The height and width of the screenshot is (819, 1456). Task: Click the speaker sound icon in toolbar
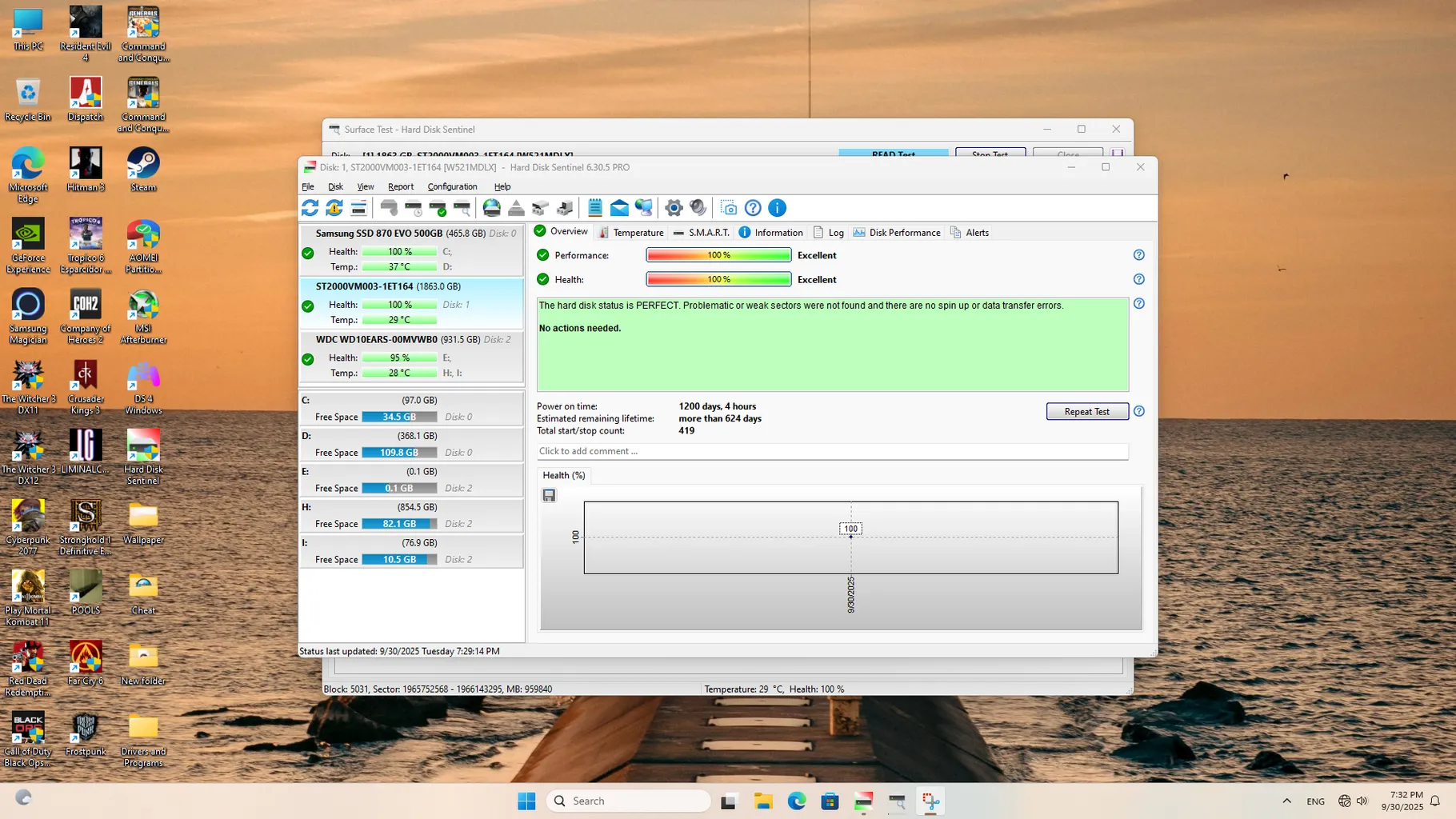click(698, 208)
